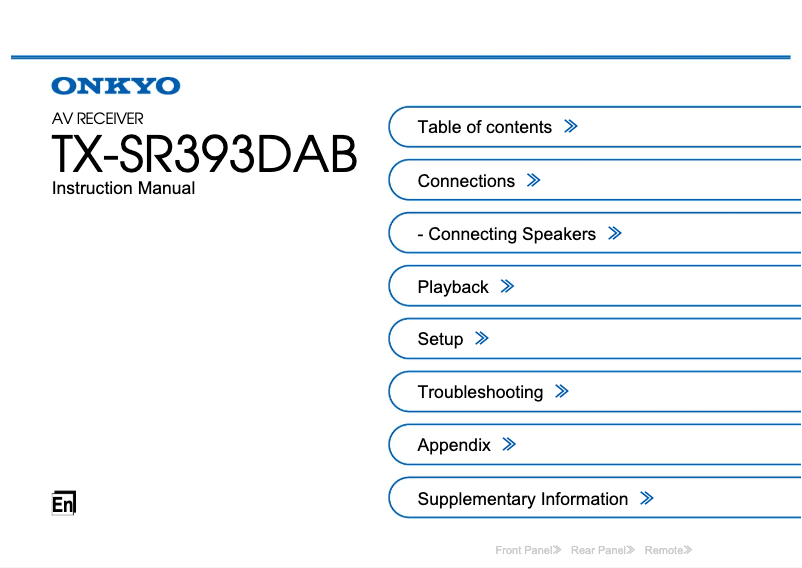Click the double chevron after Connecting Speakers
This screenshot has width=802, height=568.
[614, 234]
